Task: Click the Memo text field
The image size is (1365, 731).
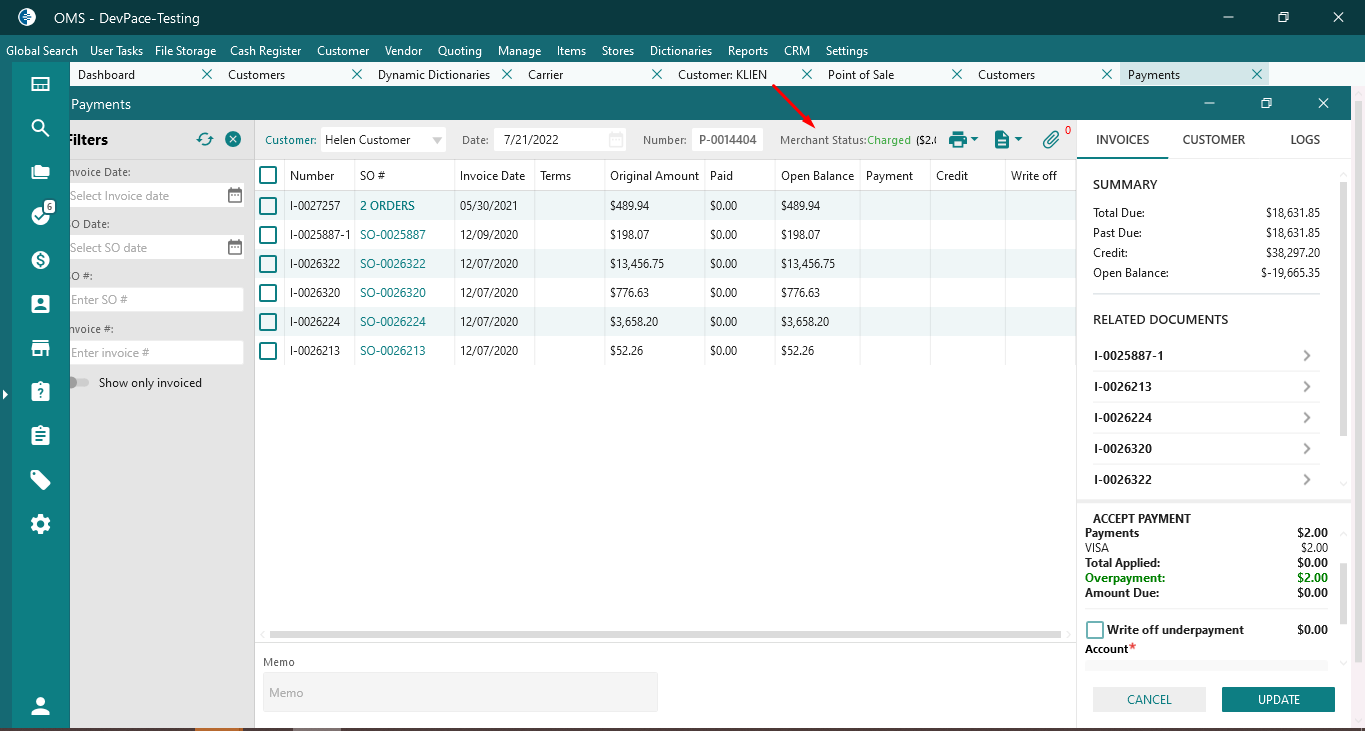Action: tap(460, 692)
